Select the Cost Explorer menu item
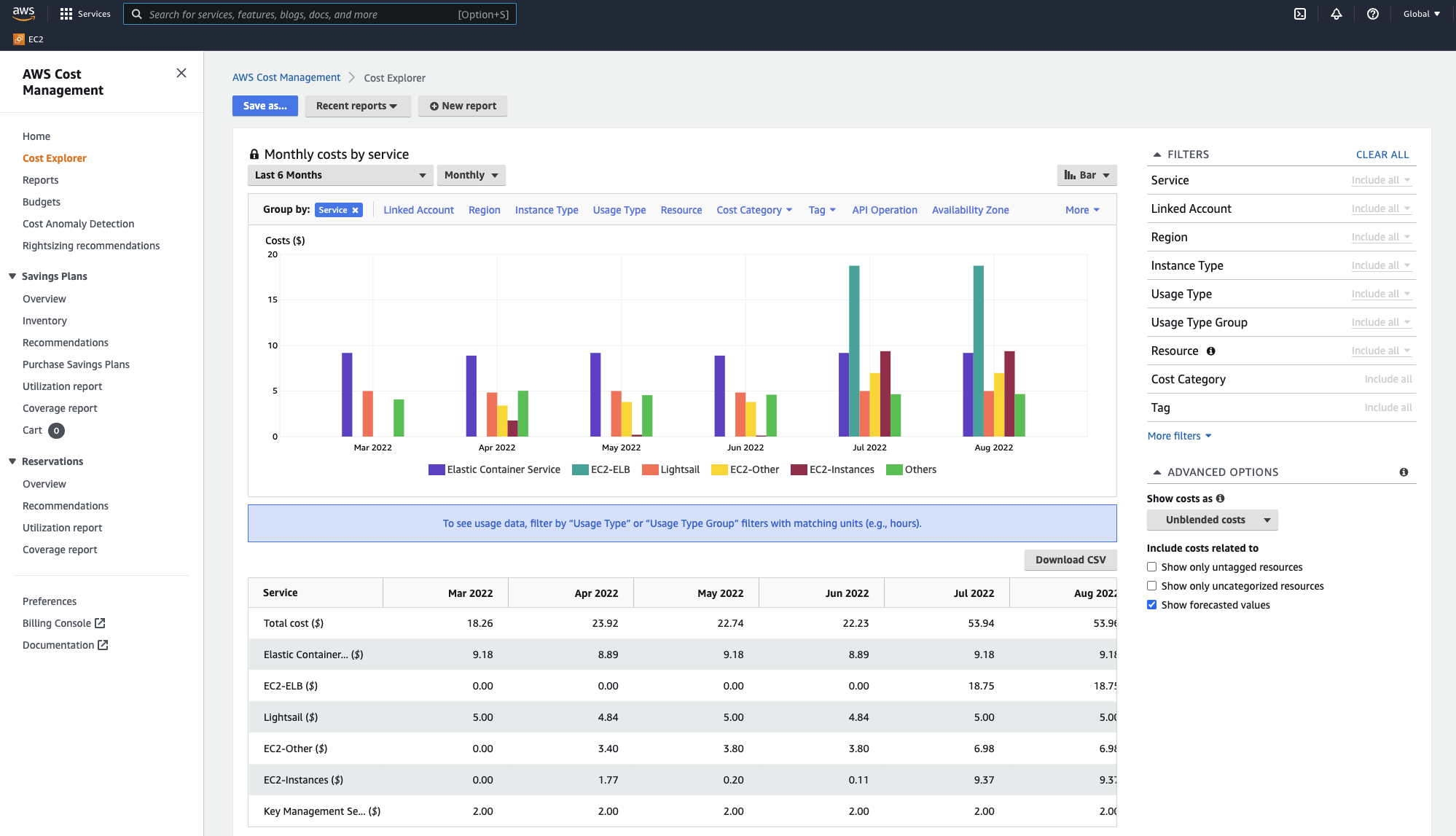 (x=54, y=158)
